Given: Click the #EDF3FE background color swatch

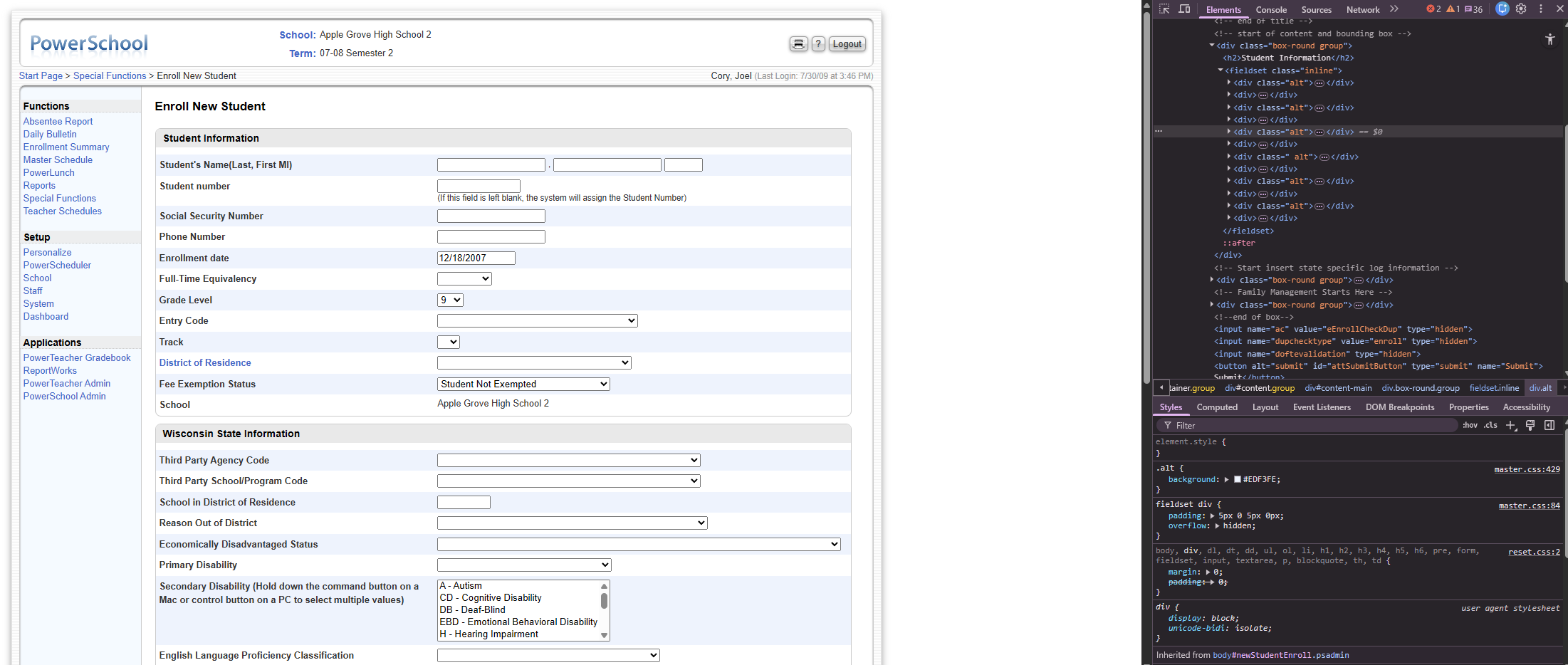Looking at the screenshot, I should pos(1238,480).
